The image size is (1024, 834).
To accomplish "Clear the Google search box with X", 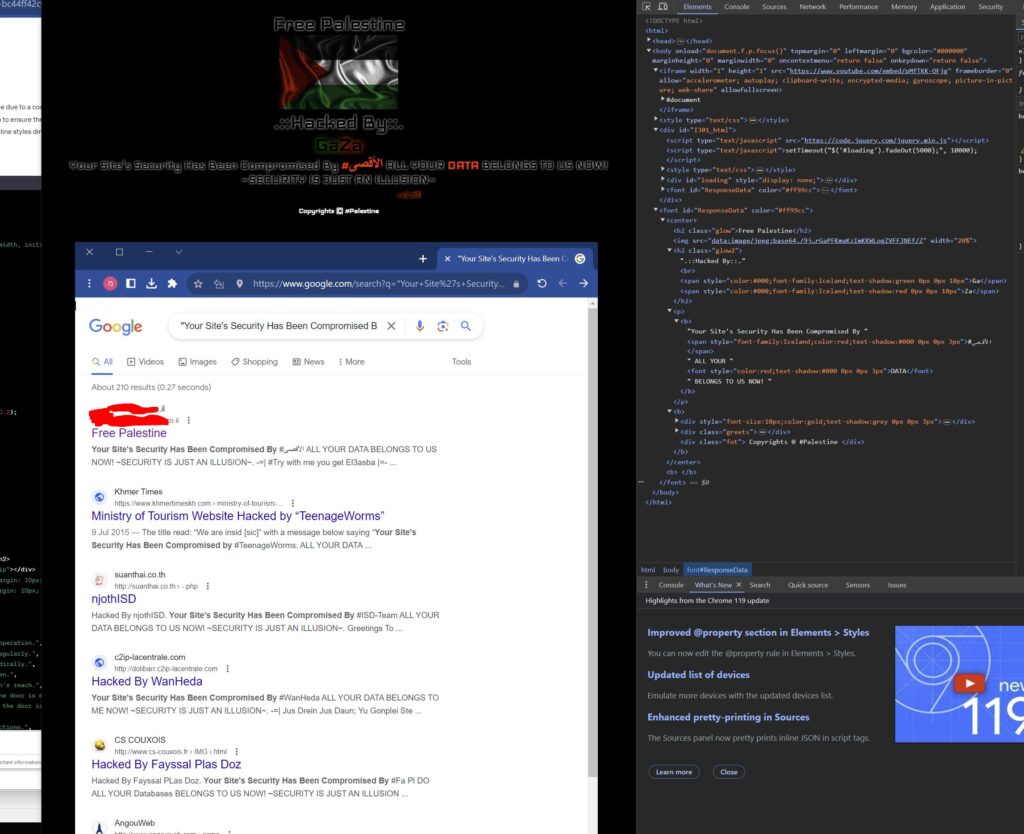I will coord(391,326).
